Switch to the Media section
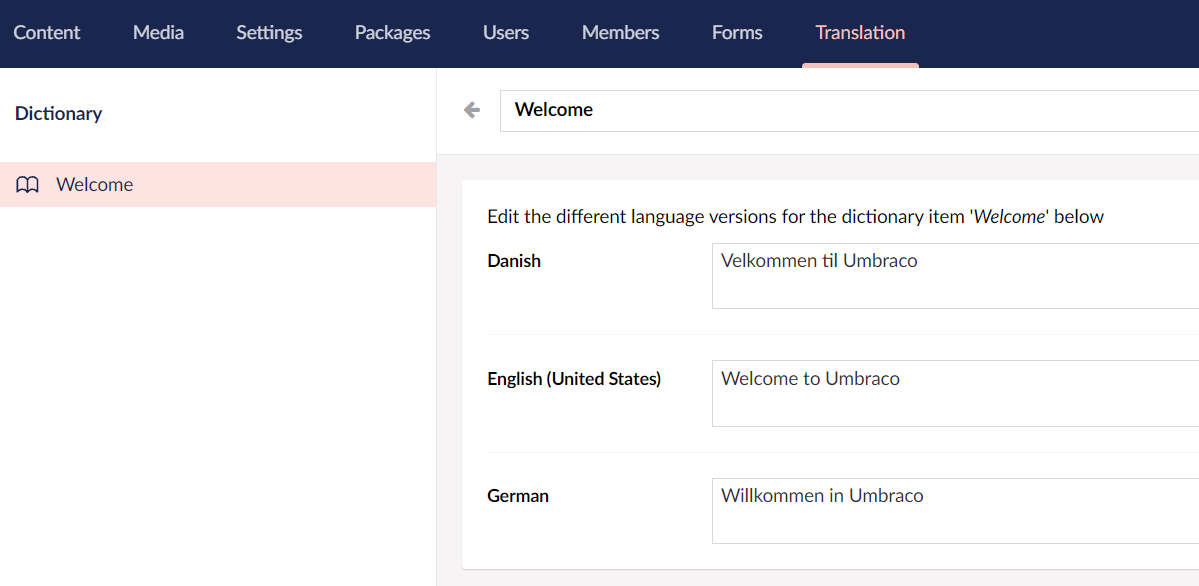Viewport: 1199px width, 586px height. pyautogui.click(x=158, y=33)
